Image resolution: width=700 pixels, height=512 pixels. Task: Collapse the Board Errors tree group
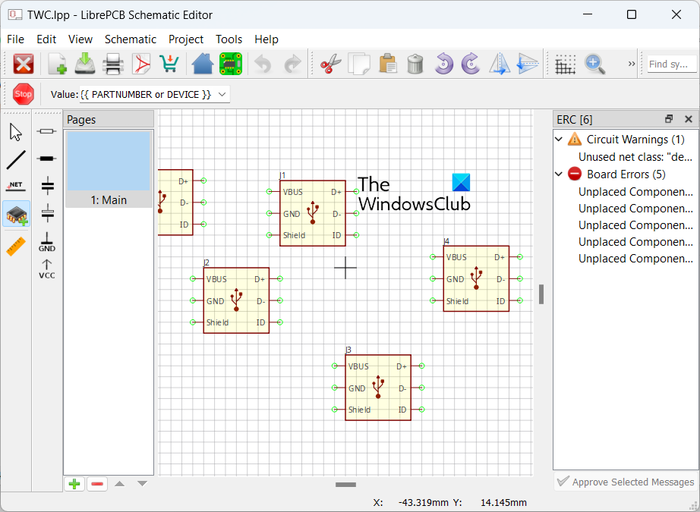tap(560, 174)
